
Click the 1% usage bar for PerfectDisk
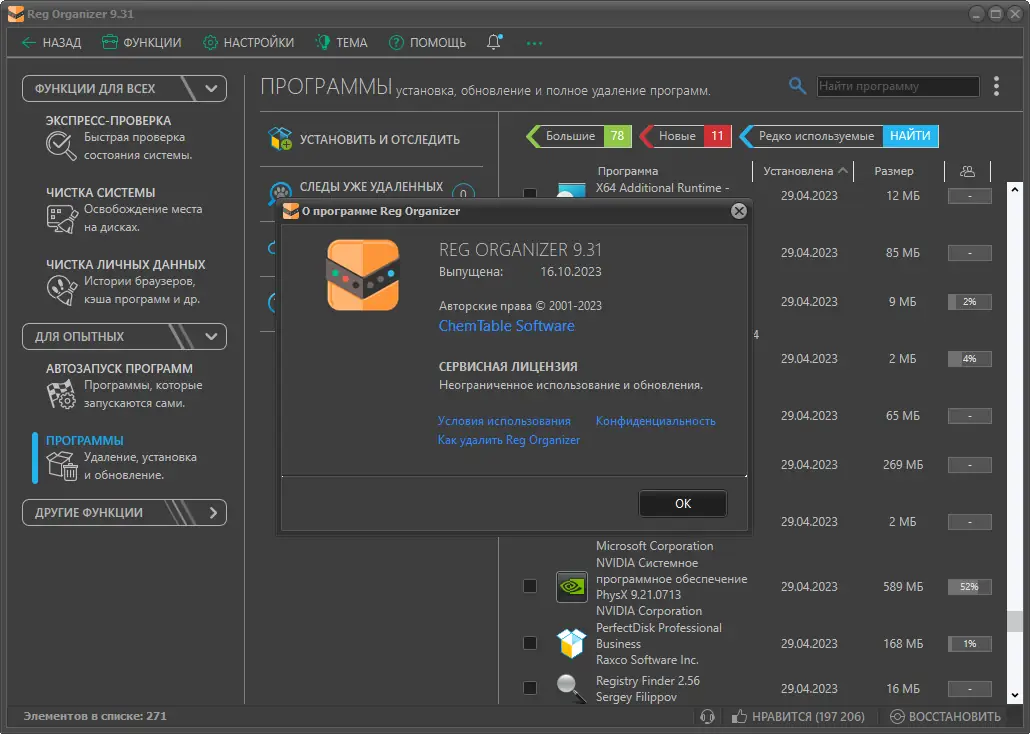click(970, 644)
